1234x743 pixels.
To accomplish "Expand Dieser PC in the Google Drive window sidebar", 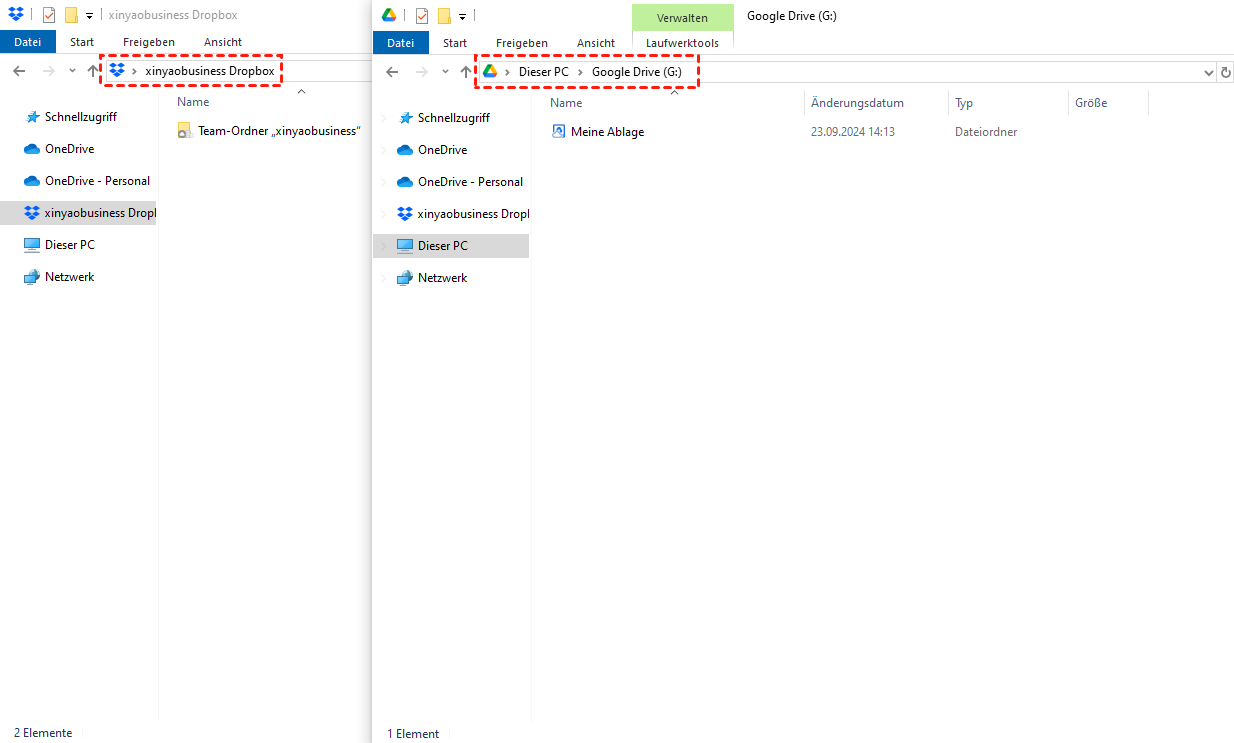I will click(x=384, y=246).
